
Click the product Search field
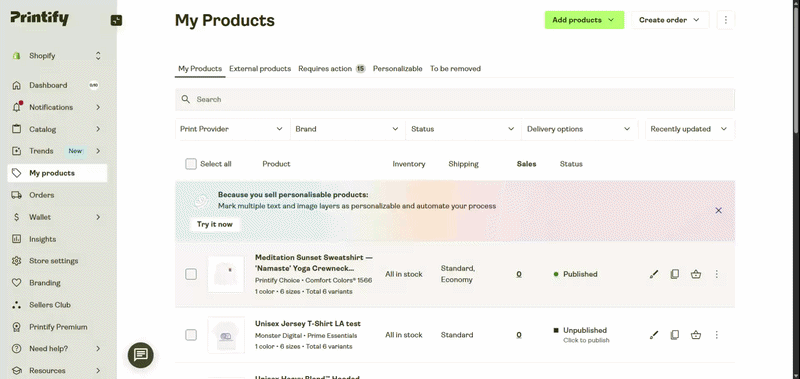(x=455, y=99)
